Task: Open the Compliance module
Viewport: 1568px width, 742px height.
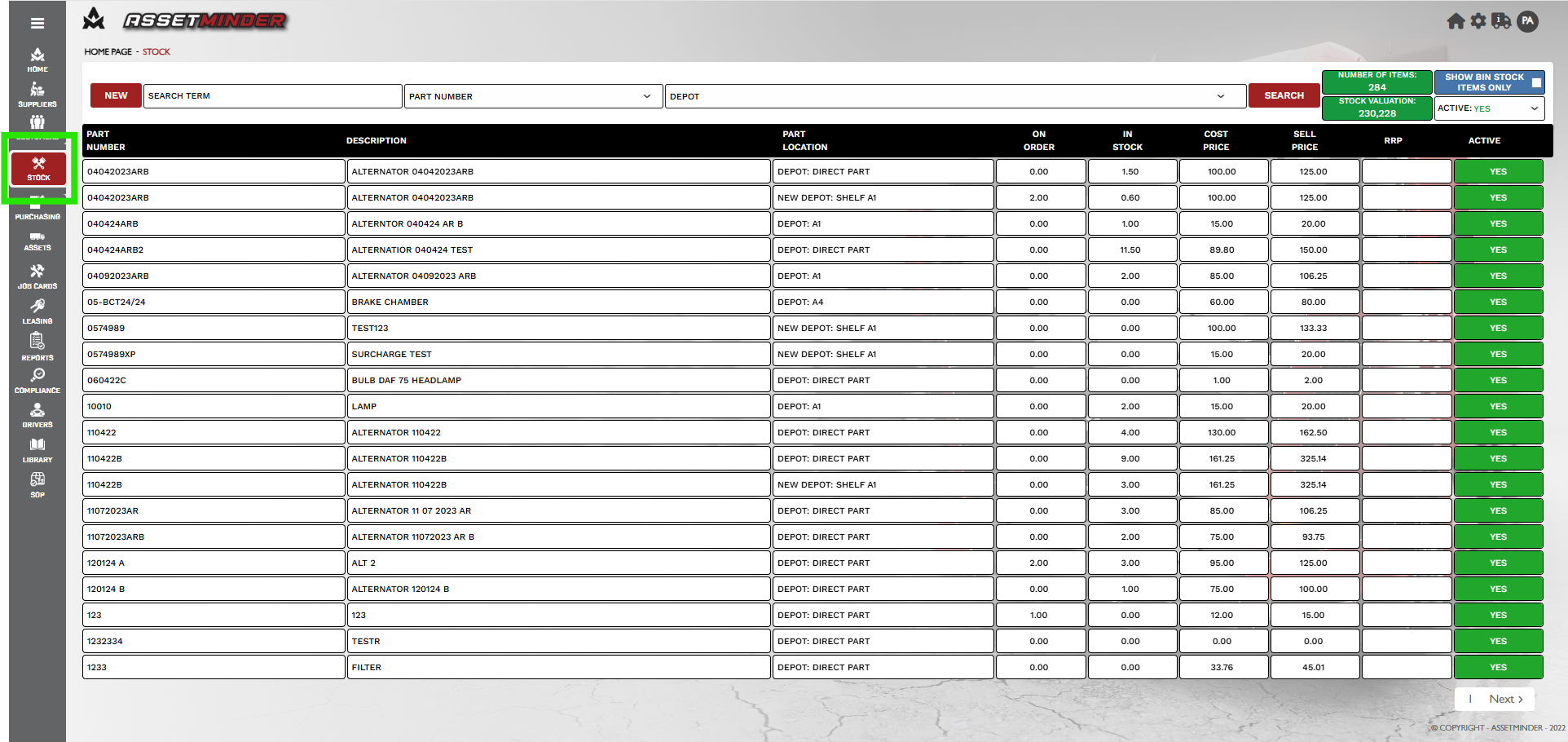Action: (x=37, y=380)
